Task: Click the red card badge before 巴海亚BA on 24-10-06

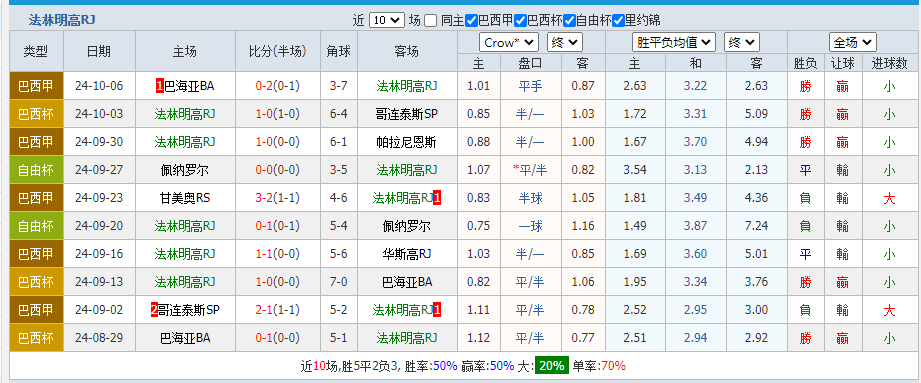Action: point(160,86)
